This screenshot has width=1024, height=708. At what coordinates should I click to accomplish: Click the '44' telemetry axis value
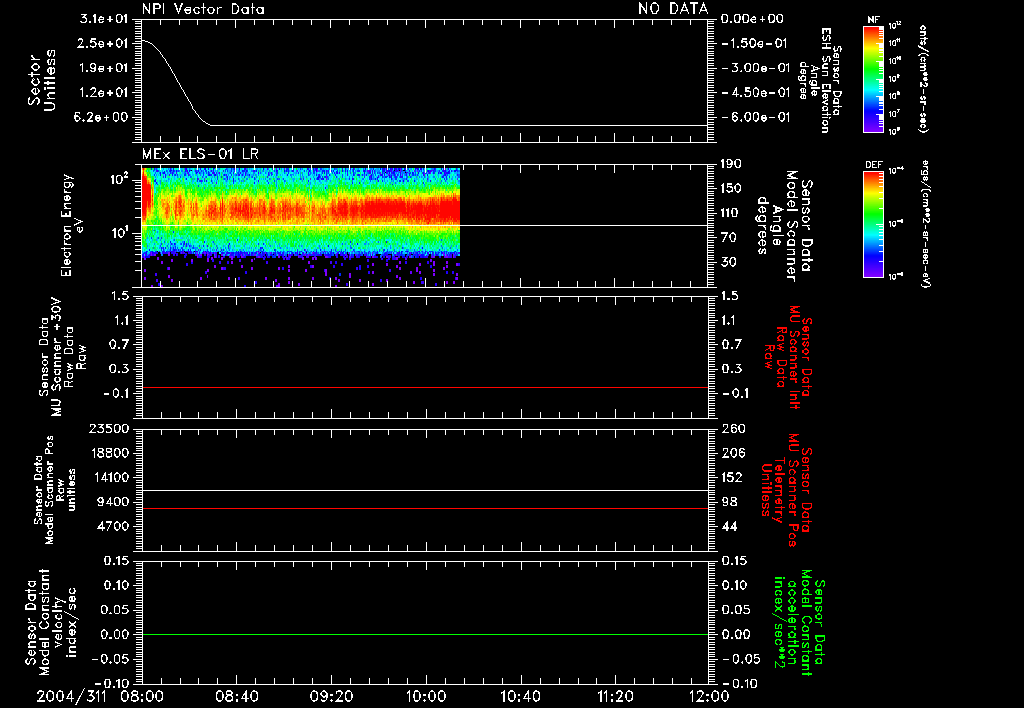tap(728, 526)
